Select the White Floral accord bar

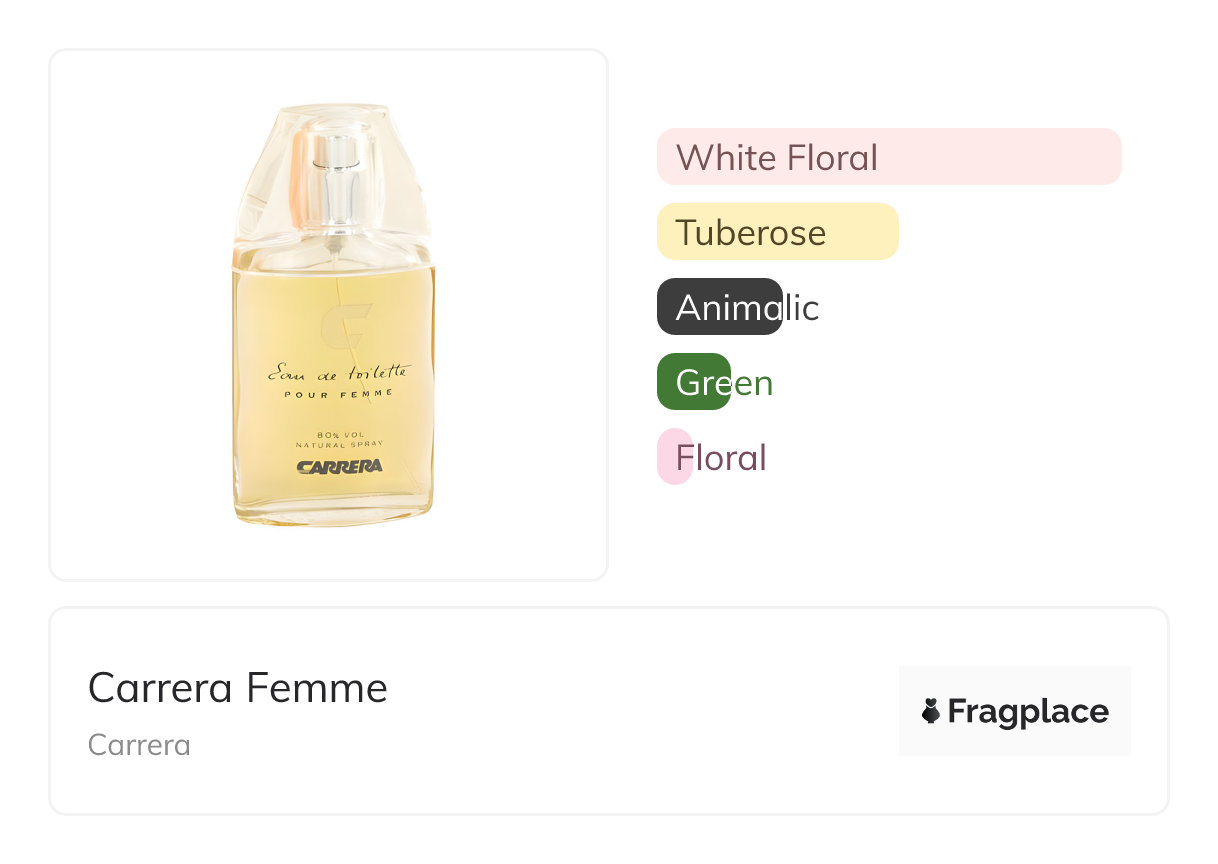pos(889,157)
